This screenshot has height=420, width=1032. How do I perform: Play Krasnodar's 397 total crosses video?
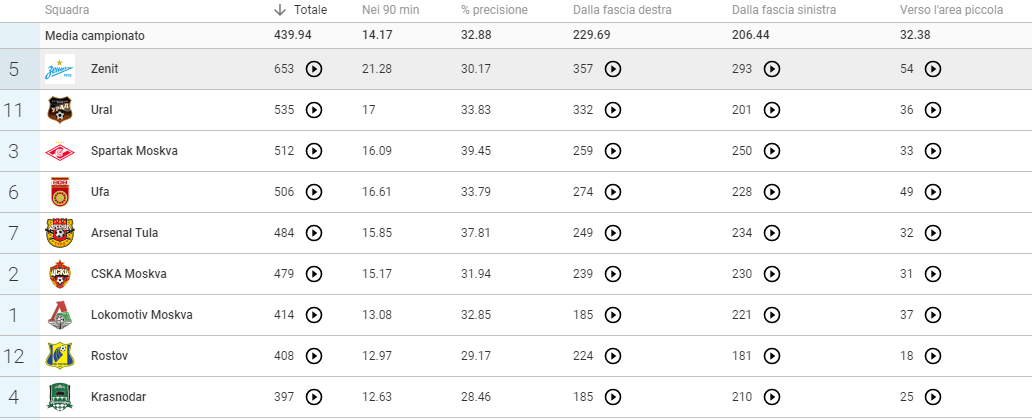tap(314, 397)
